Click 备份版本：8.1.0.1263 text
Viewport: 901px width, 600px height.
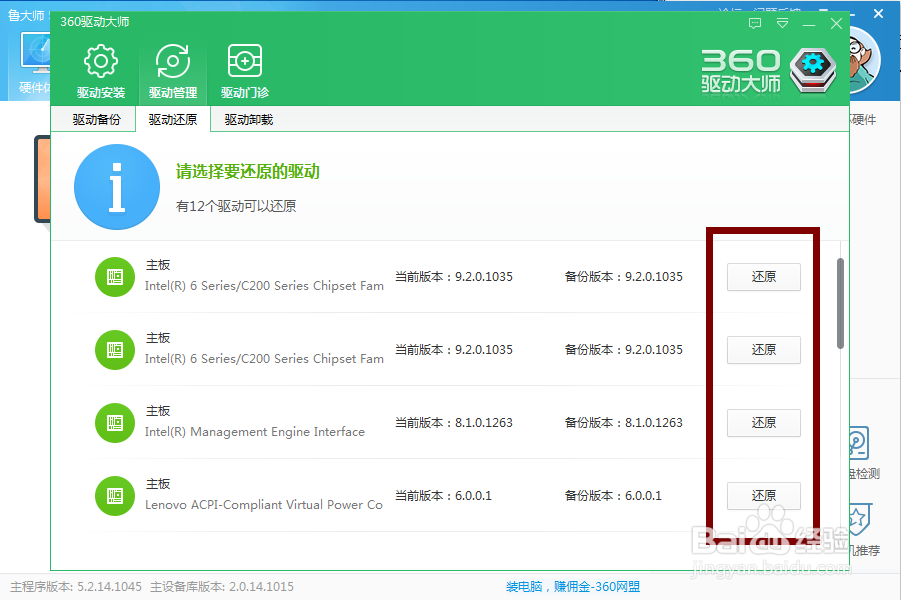(623, 422)
